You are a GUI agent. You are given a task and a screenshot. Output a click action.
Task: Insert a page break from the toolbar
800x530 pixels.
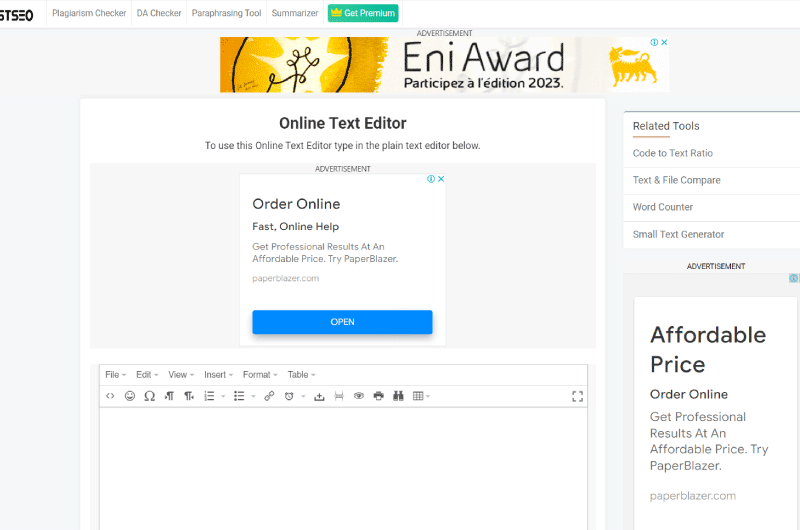[339, 396]
